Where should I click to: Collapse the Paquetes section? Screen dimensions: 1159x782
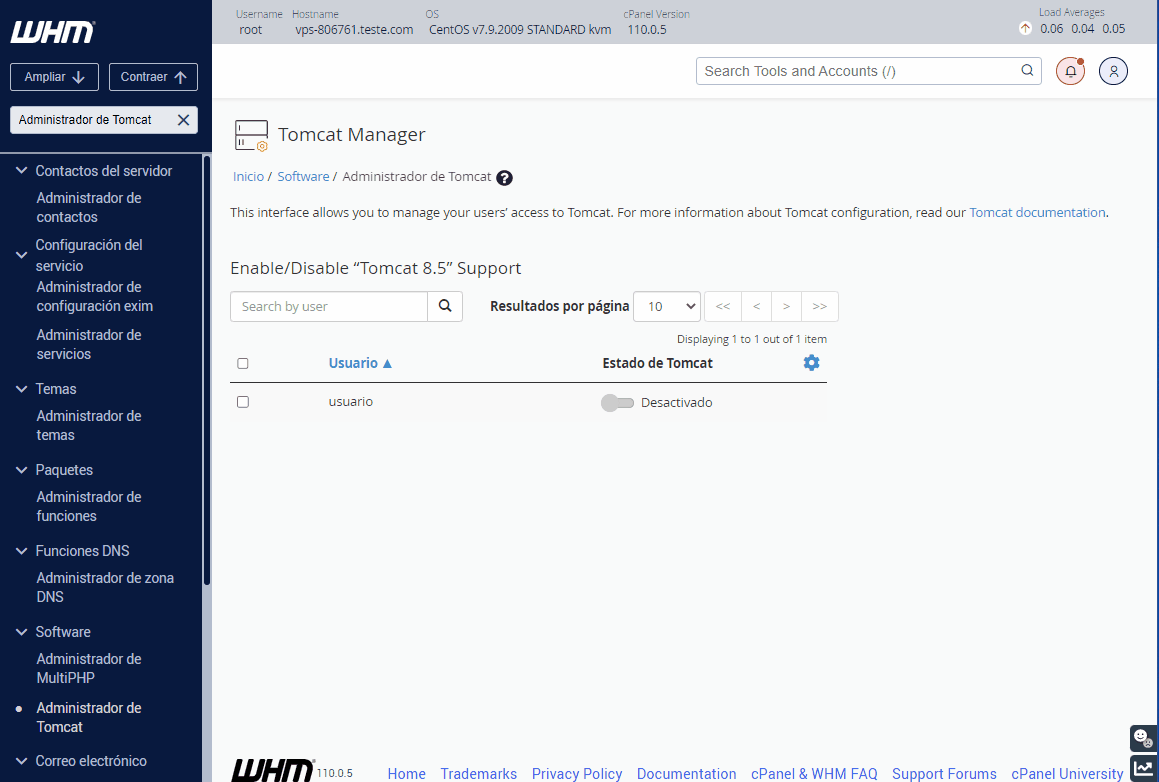click(21, 470)
